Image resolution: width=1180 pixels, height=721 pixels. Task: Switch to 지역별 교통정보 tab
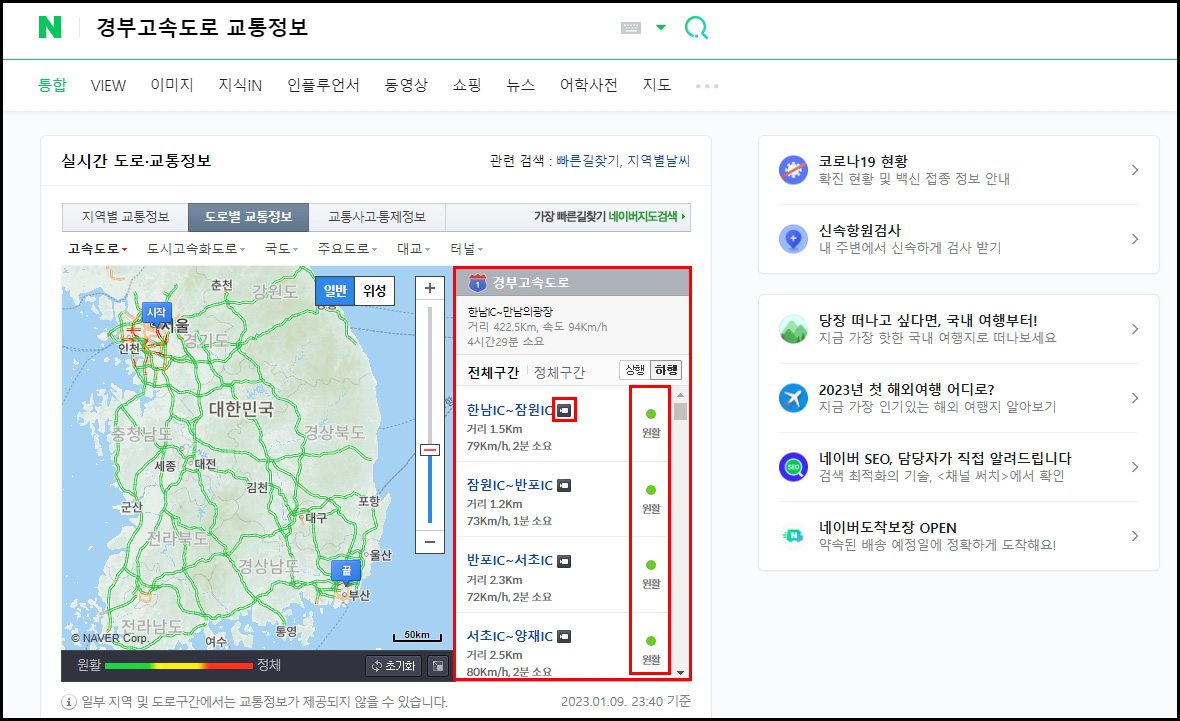[125, 217]
